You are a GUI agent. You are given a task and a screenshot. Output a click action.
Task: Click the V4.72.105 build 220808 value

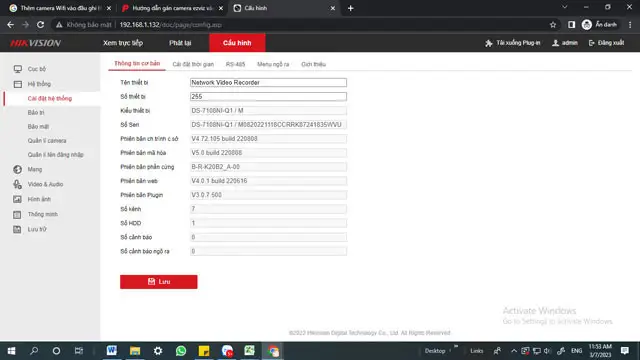268,139
